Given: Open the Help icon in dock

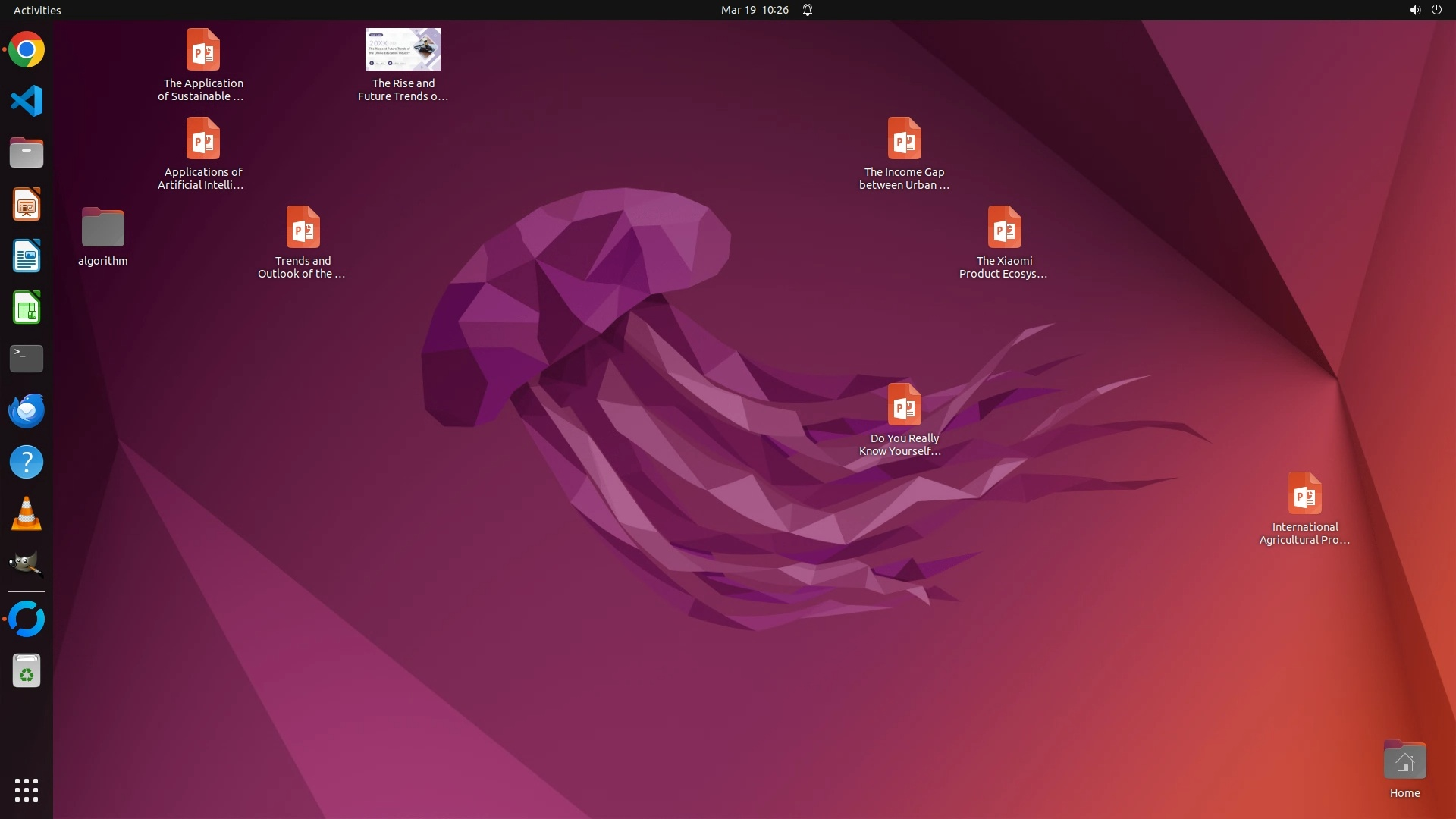Looking at the screenshot, I should point(27,462).
